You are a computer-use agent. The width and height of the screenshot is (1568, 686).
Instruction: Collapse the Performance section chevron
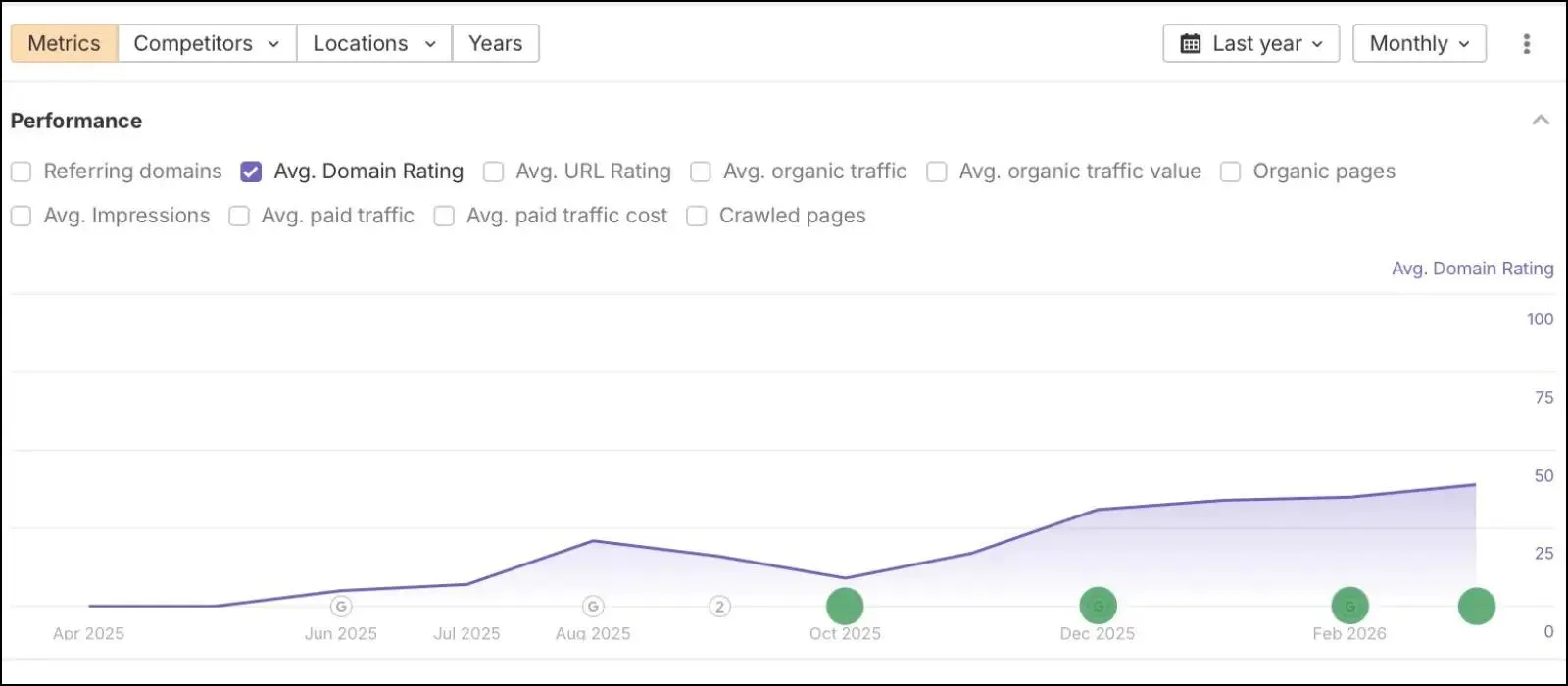(1541, 121)
